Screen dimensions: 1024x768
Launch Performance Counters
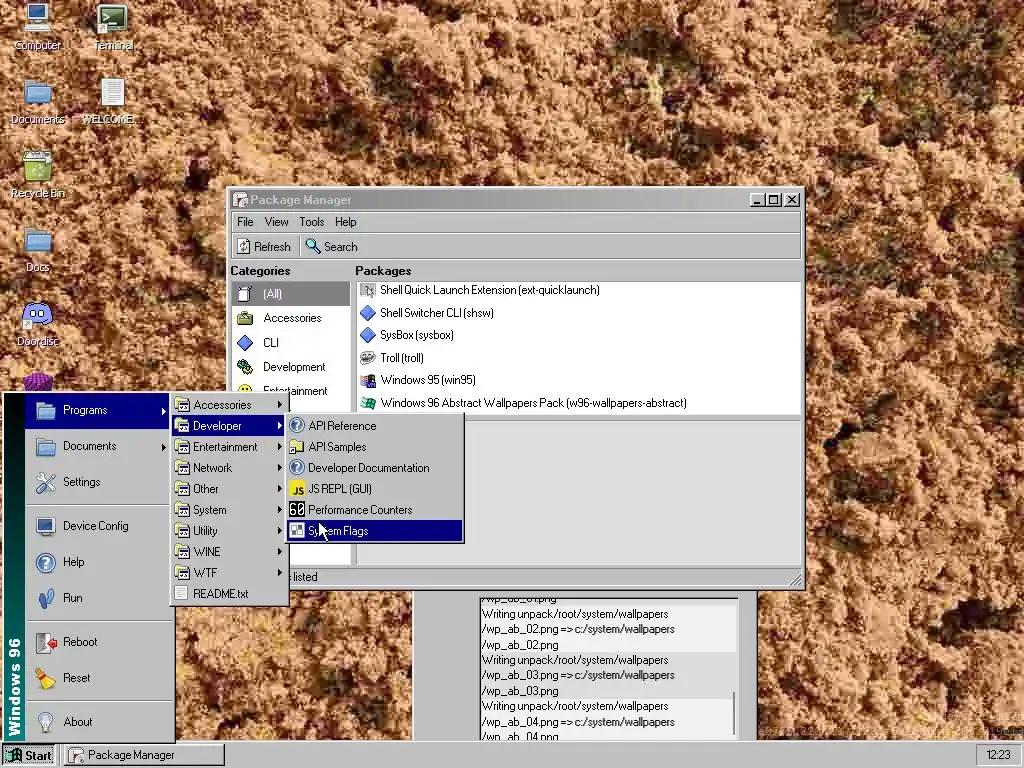click(x=375, y=509)
